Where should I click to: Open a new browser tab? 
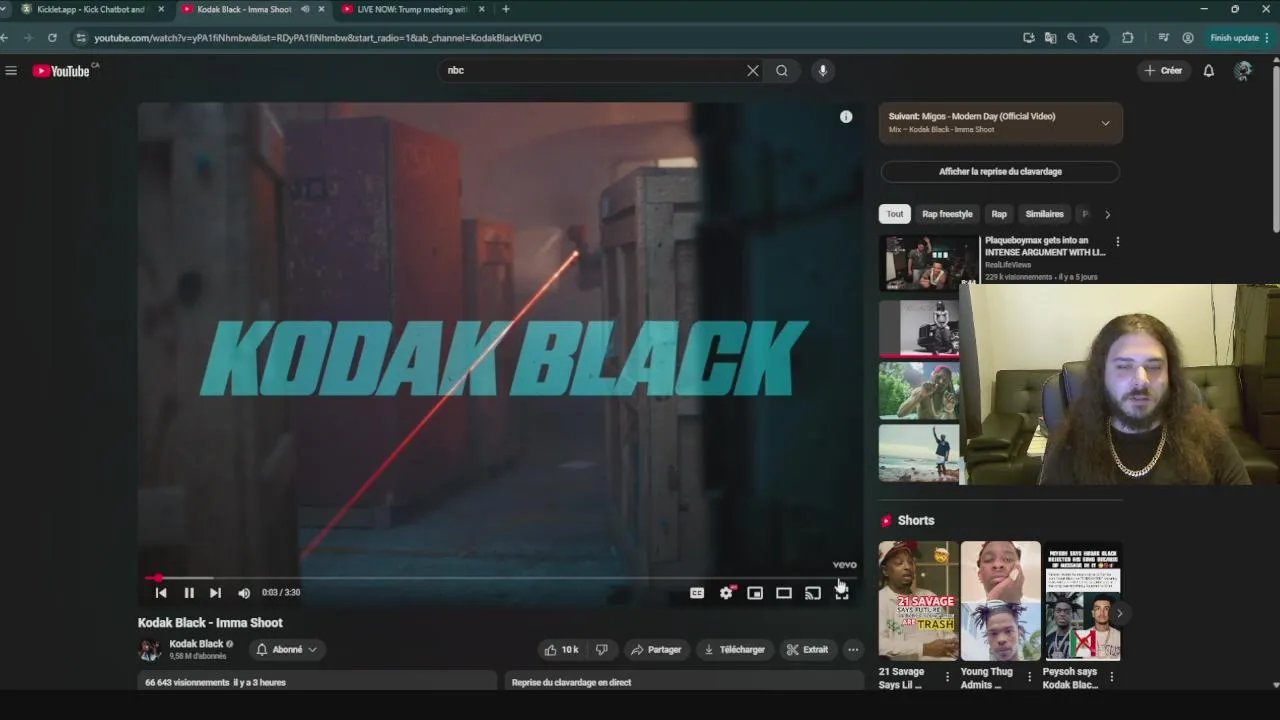[x=506, y=9]
